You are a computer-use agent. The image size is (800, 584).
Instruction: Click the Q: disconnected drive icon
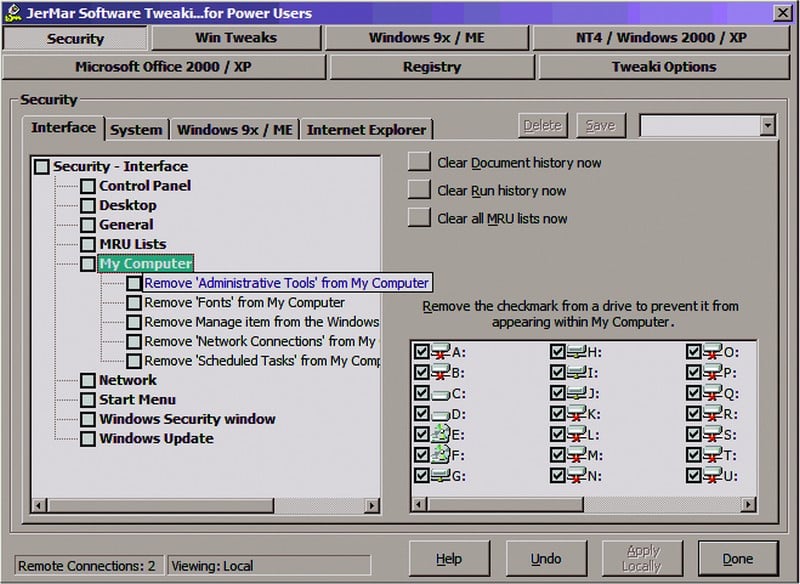(x=713, y=393)
